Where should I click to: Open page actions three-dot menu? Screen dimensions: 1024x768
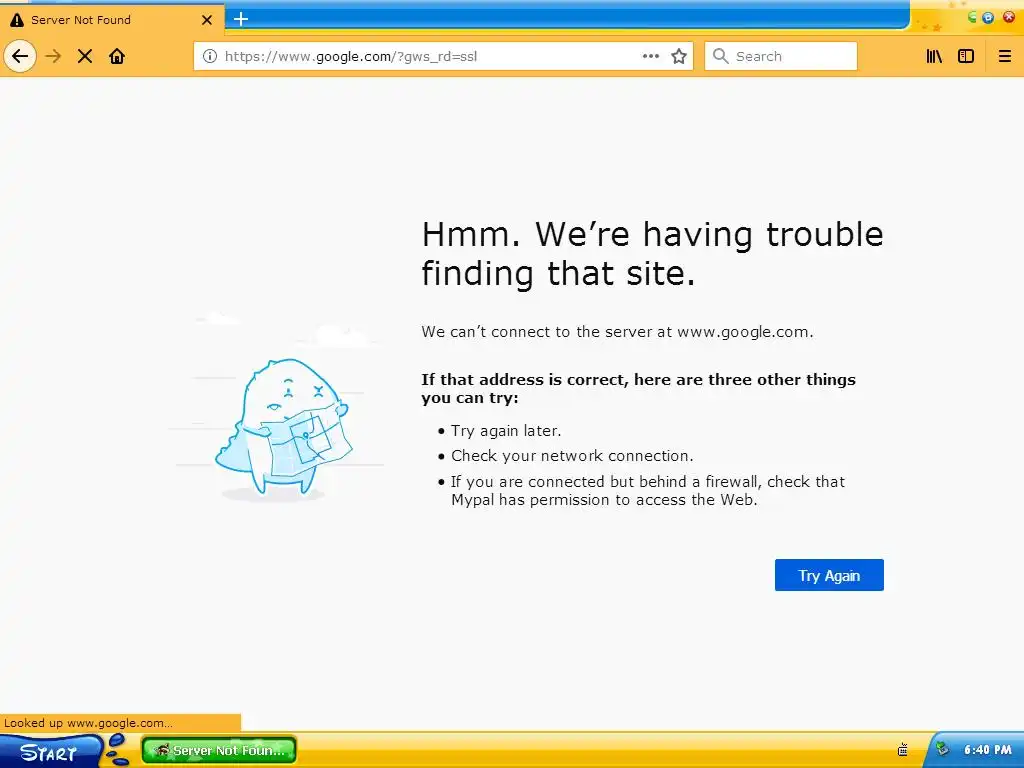click(650, 56)
